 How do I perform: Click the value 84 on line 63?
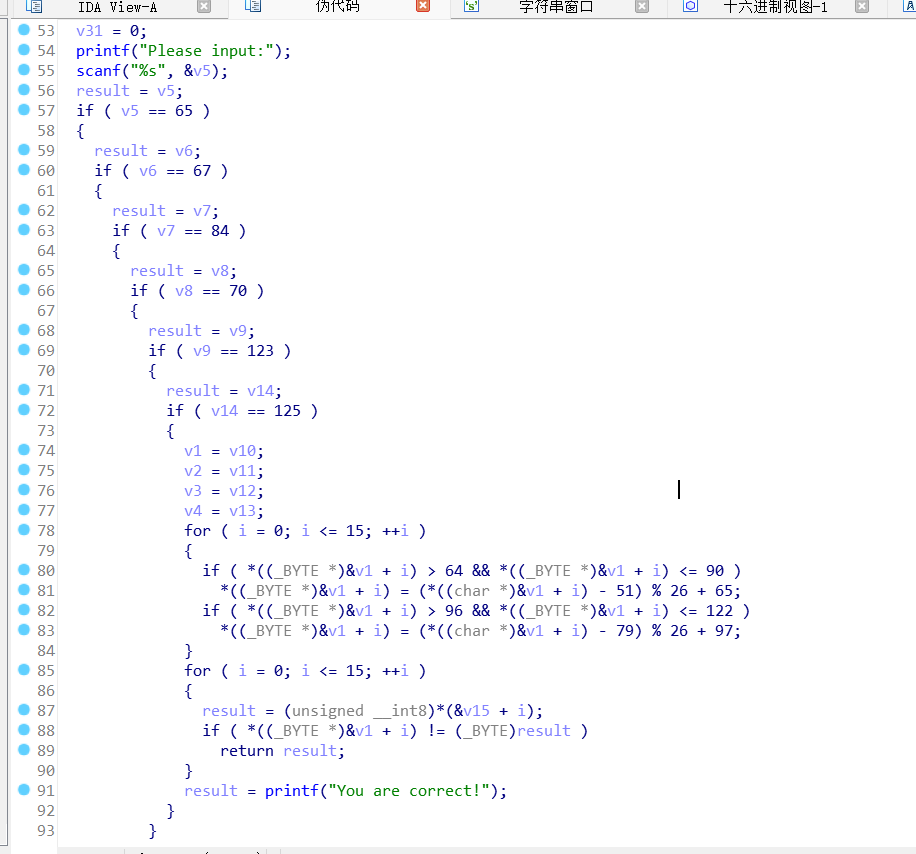pos(220,231)
